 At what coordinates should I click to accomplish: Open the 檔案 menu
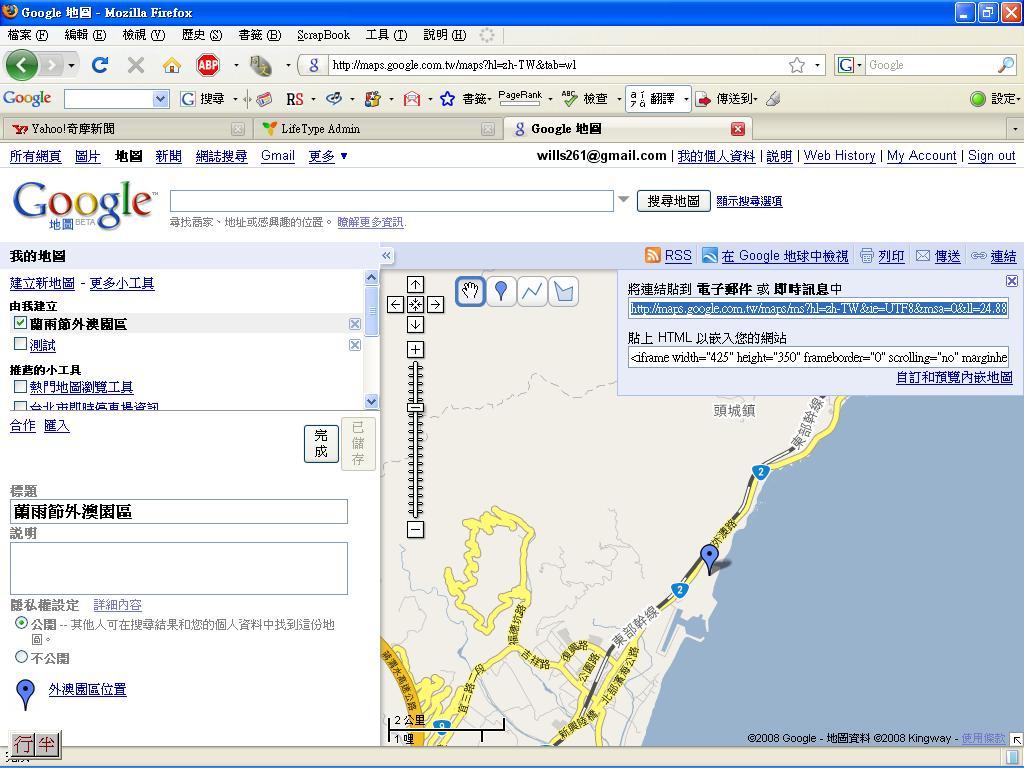tap(28, 35)
